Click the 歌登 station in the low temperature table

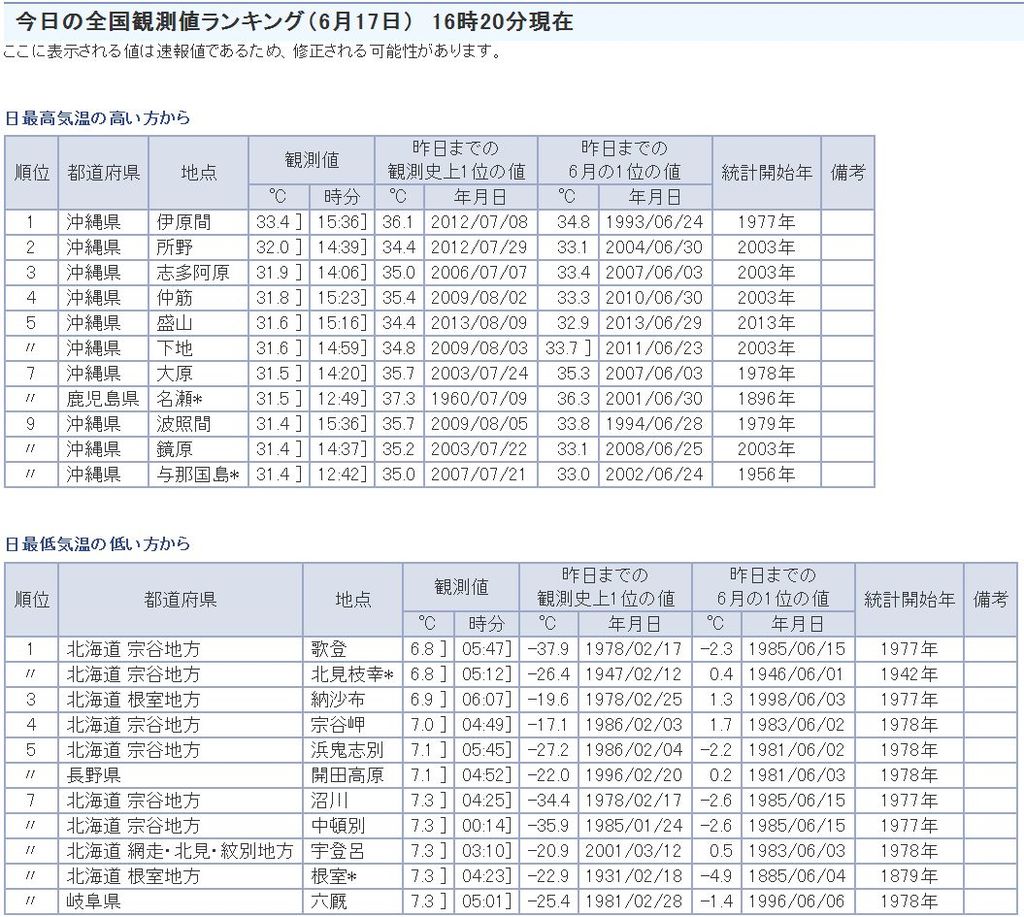pyautogui.click(x=329, y=649)
